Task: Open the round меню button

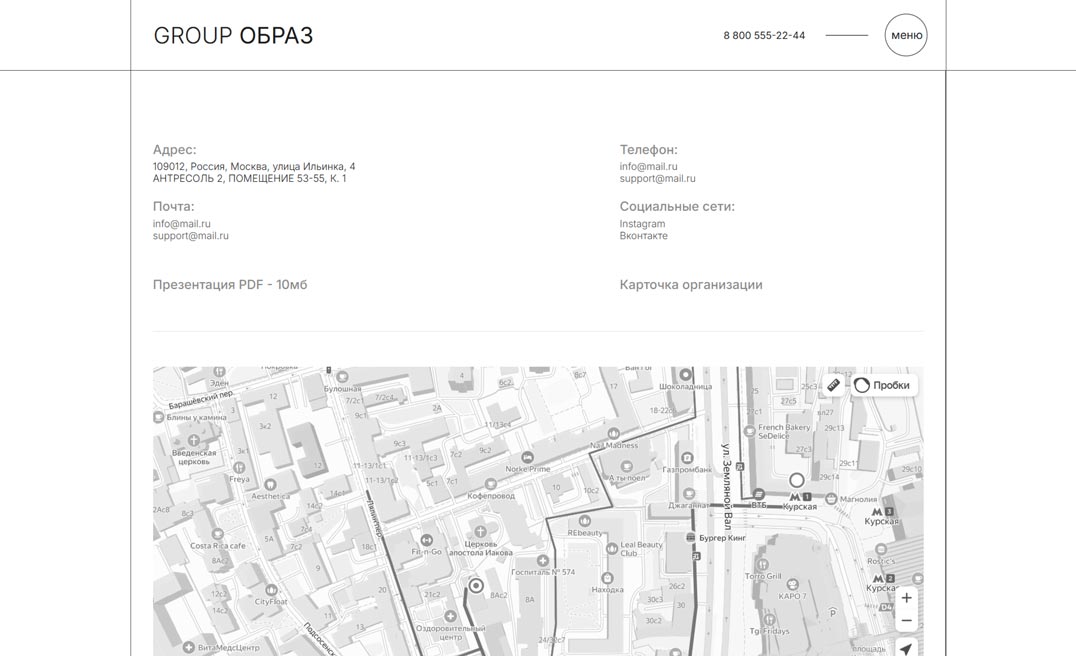Action: coord(906,35)
